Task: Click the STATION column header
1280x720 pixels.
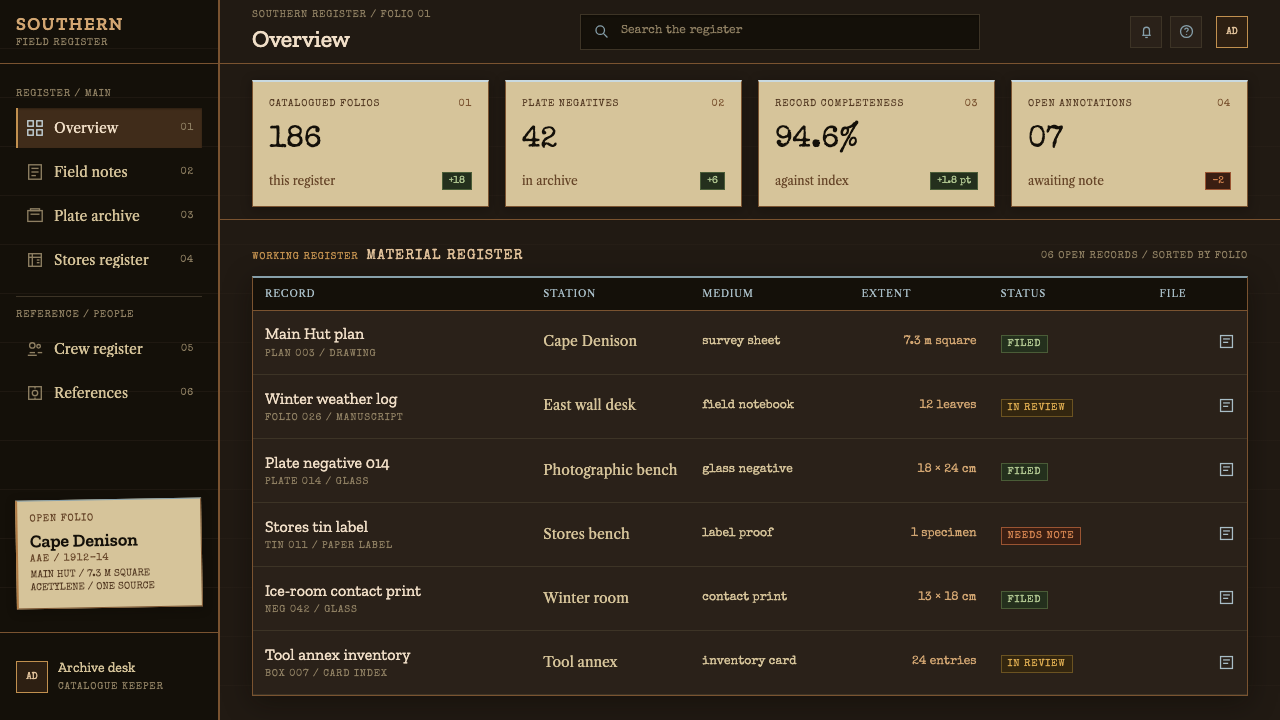Action: [x=569, y=294]
